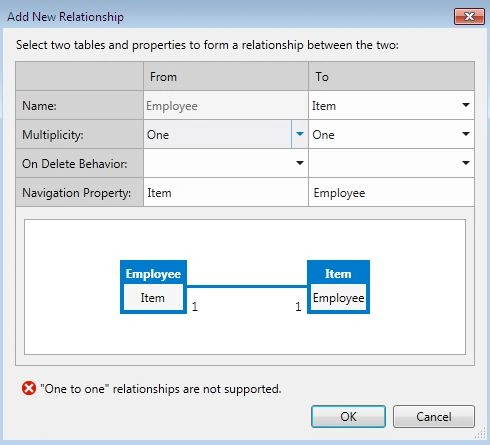Expand the From Multiplicity dropdown arrow
Image resolution: width=490 pixels, height=445 pixels.
[300, 134]
